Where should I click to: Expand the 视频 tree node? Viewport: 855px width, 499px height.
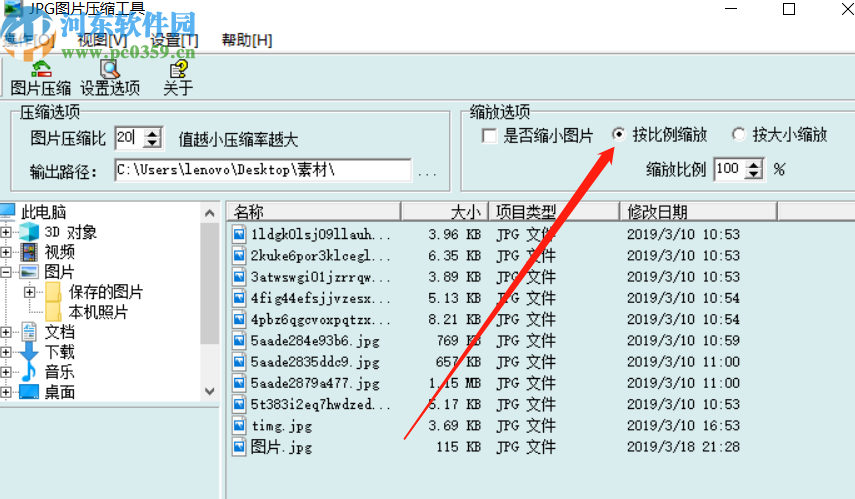(x=5, y=252)
